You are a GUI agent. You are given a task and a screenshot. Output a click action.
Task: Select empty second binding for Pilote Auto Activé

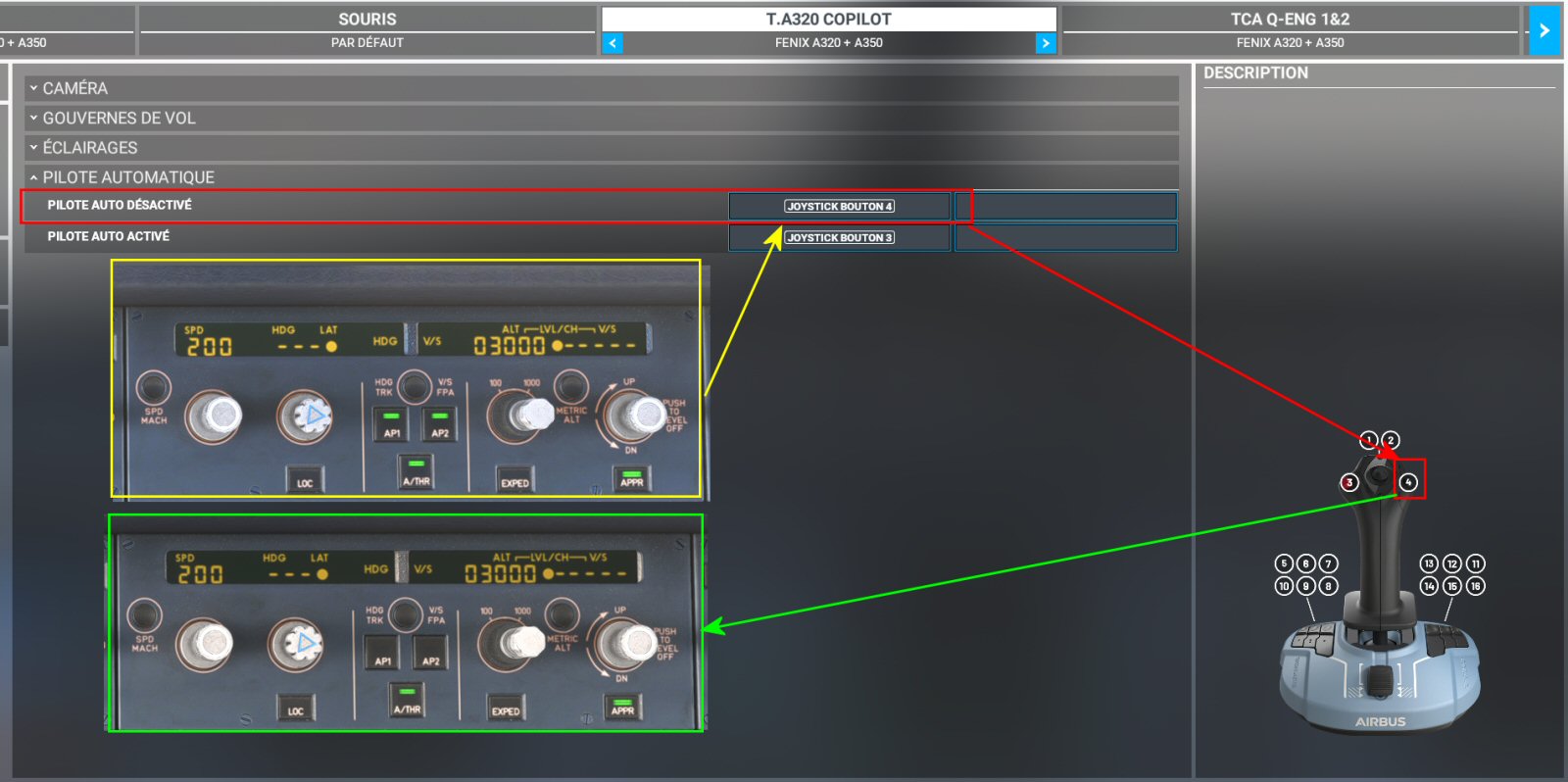click(1066, 237)
